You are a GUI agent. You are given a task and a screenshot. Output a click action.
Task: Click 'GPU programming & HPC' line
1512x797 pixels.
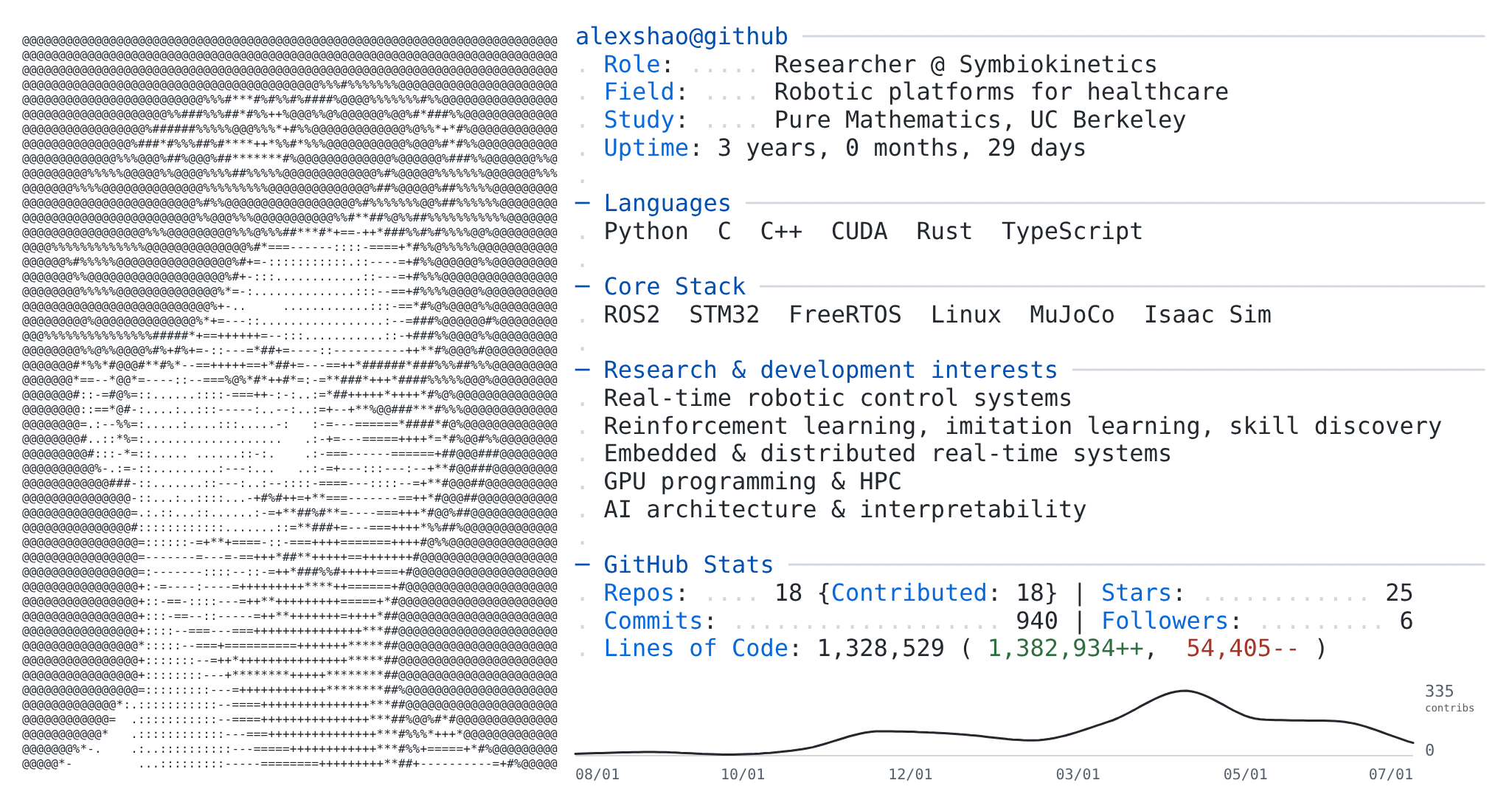752,481
